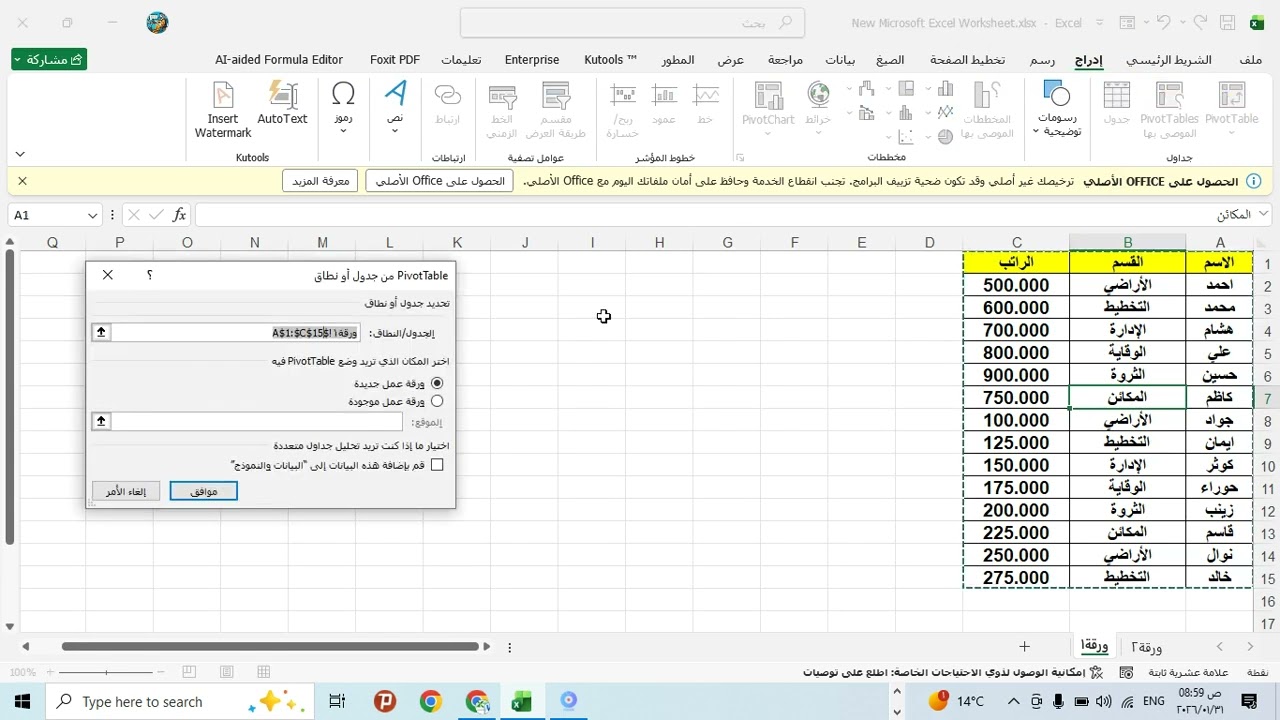Confirm with the OK (موافق) button
The height and width of the screenshot is (720, 1280).
[203, 491]
